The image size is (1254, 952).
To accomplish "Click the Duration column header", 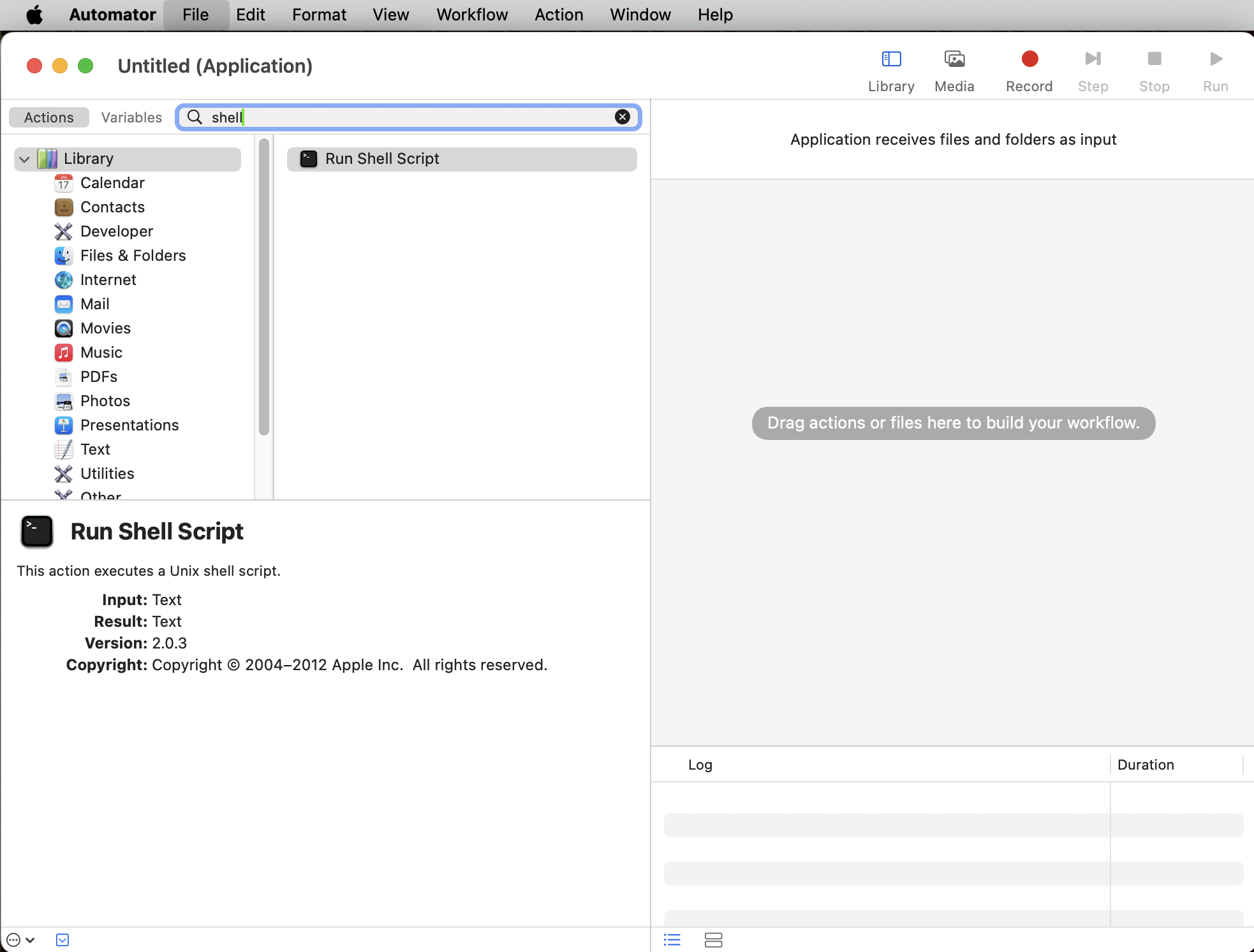I will point(1146,765).
